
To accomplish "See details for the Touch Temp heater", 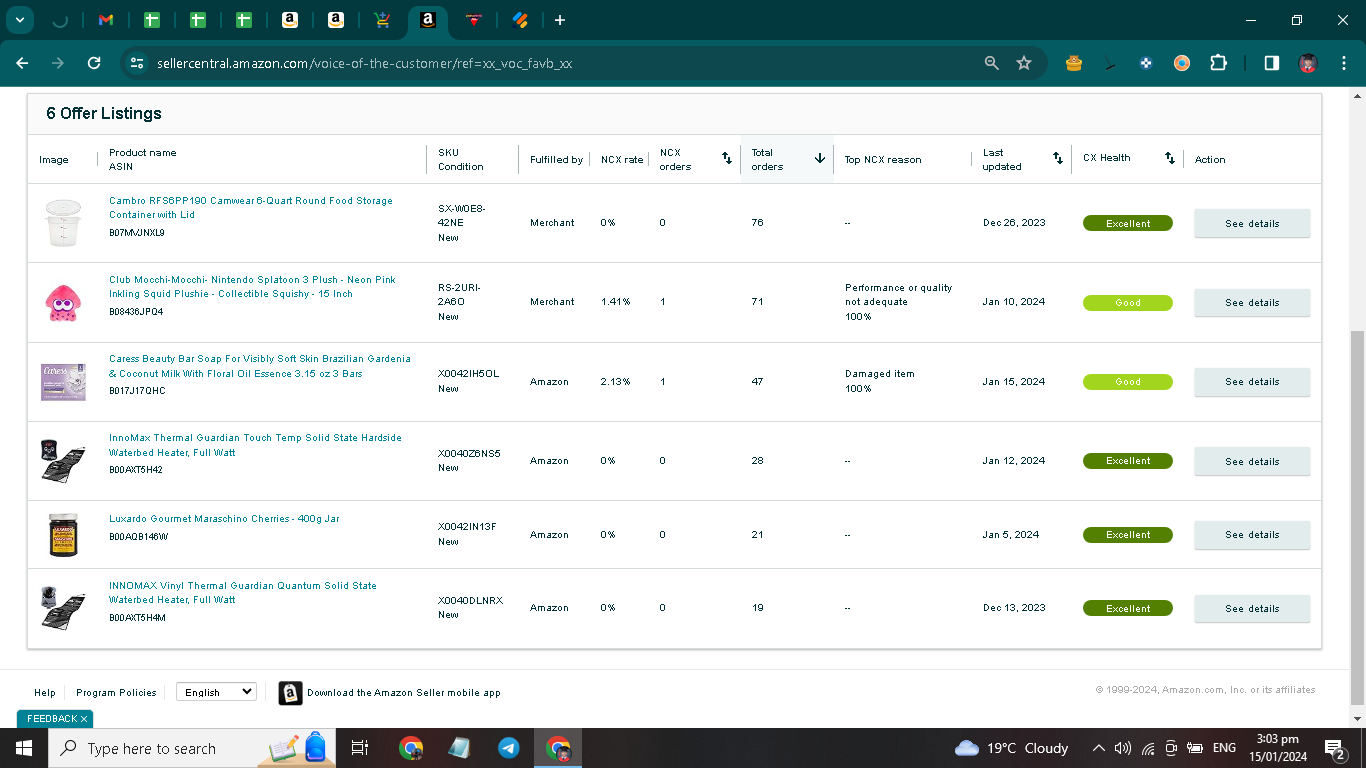I will click(1252, 461).
